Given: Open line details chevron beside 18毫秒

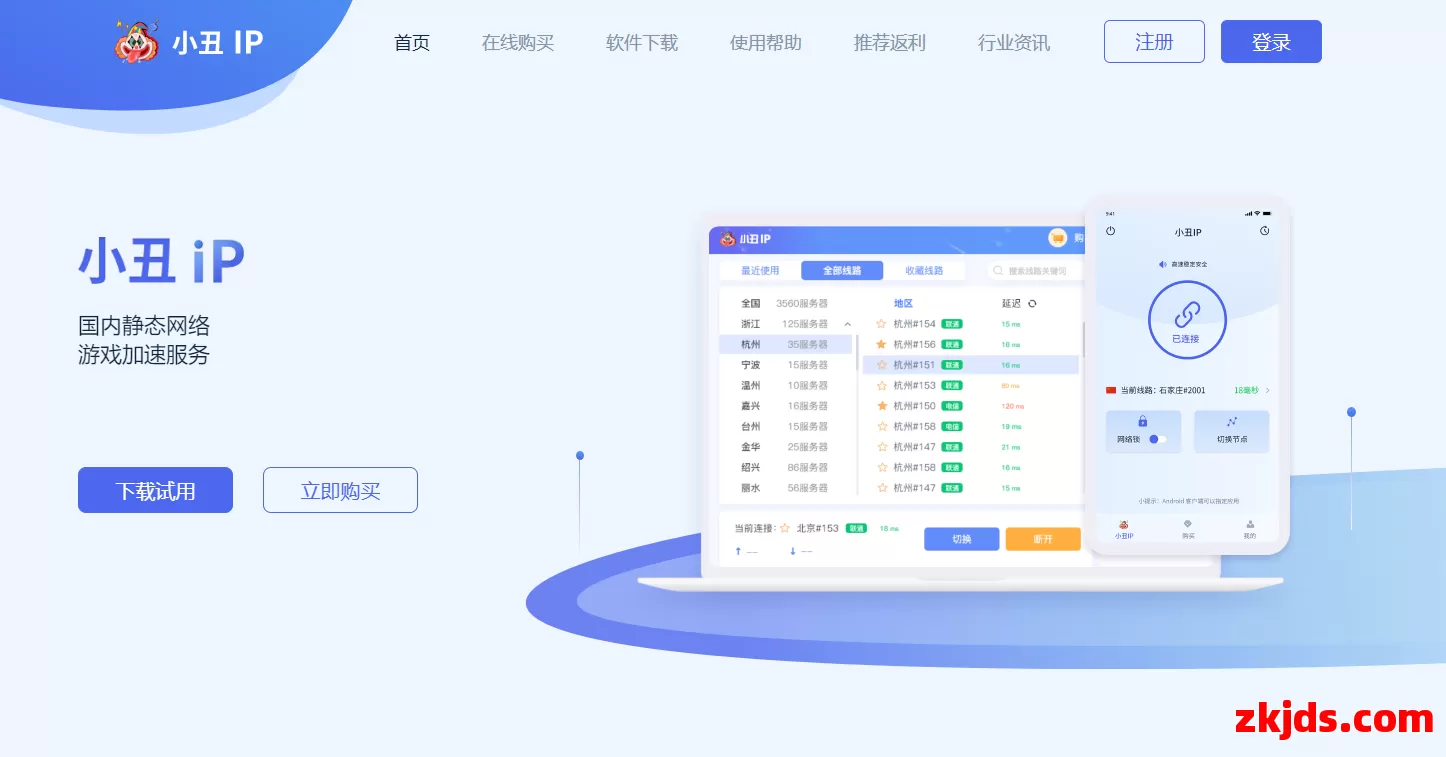Looking at the screenshot, I should 1268,390.
